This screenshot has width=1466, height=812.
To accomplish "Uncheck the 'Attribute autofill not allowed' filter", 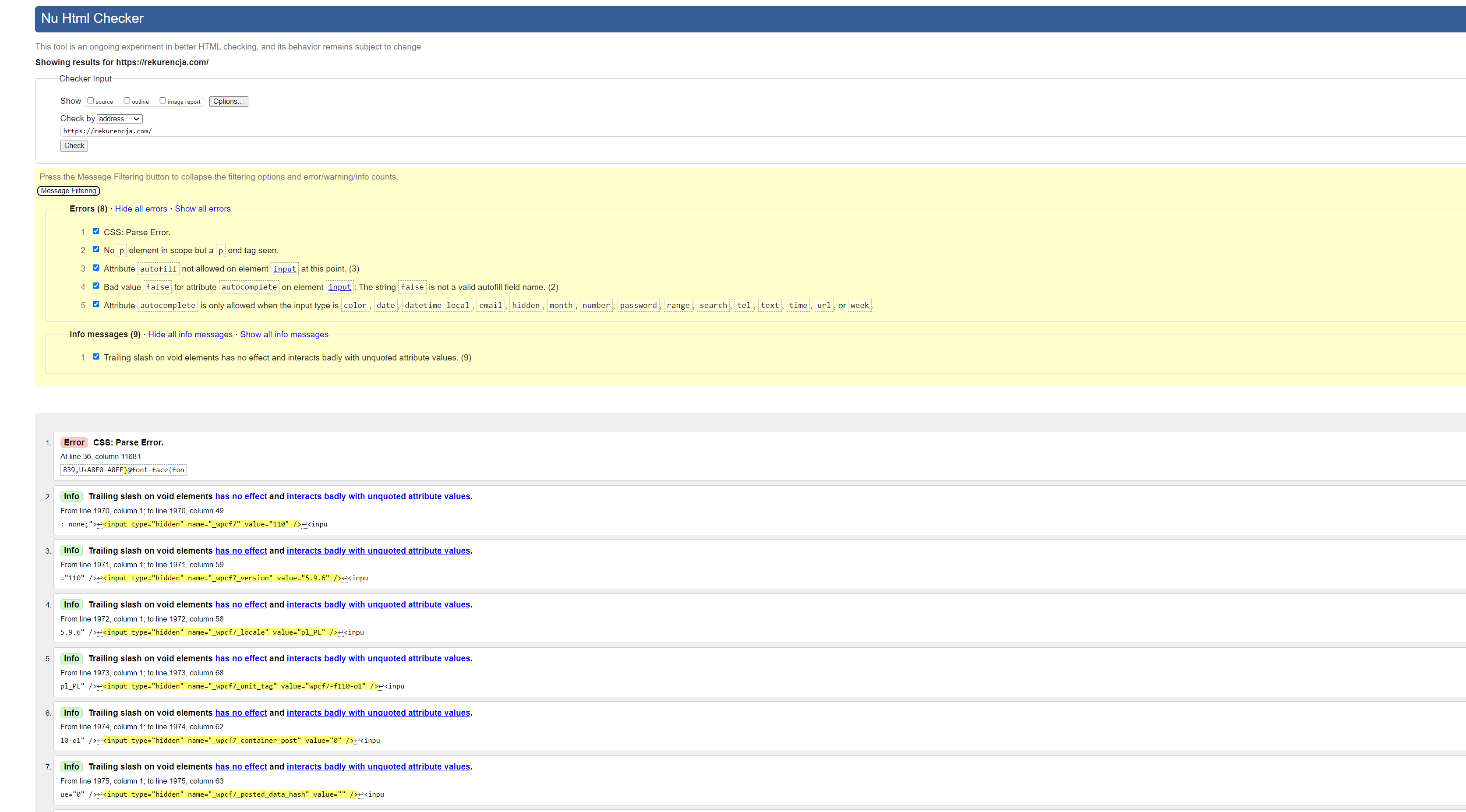I will tap(96, 268).
